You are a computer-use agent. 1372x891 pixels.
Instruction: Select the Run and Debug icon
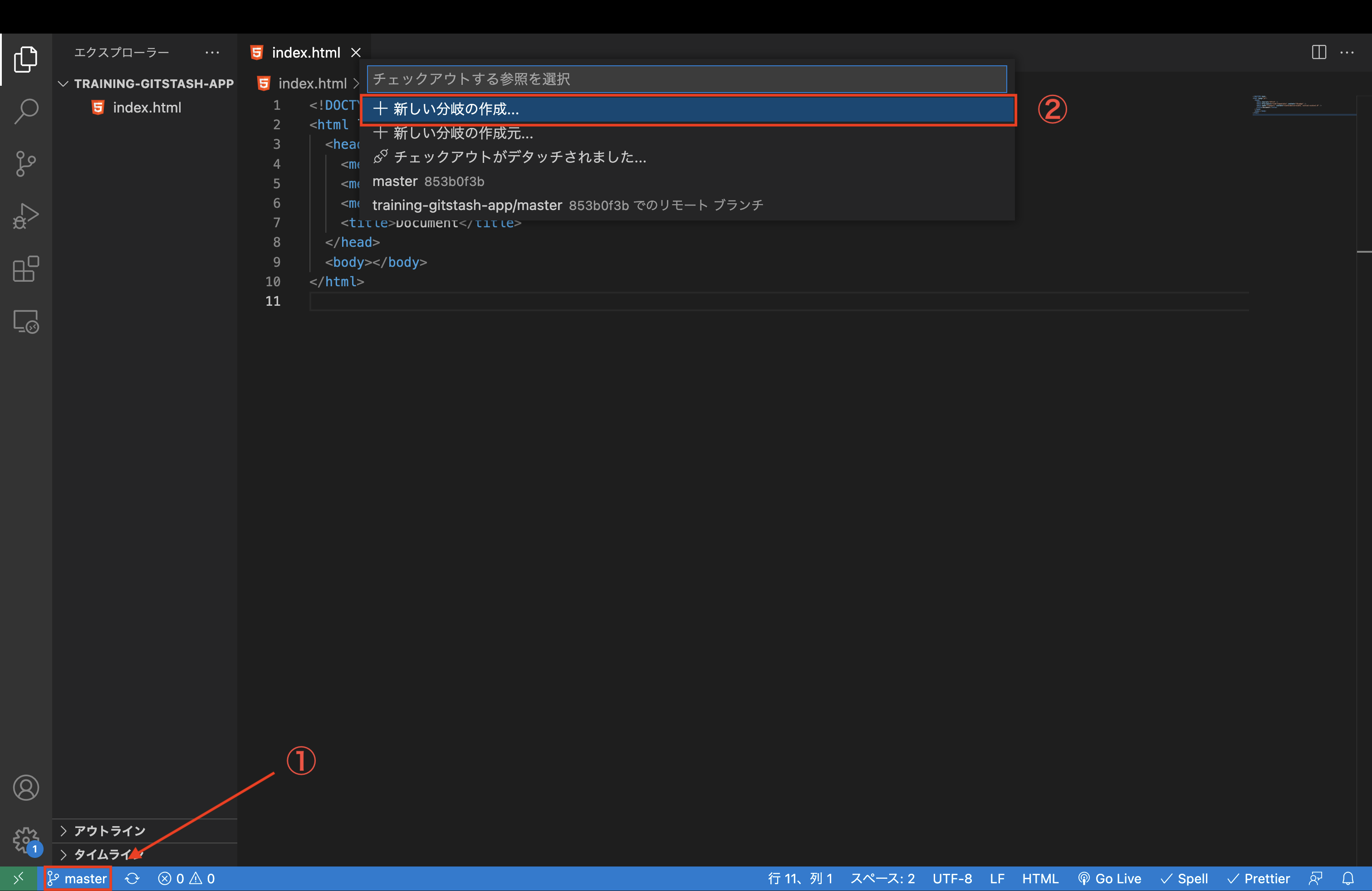click(26, 216)
